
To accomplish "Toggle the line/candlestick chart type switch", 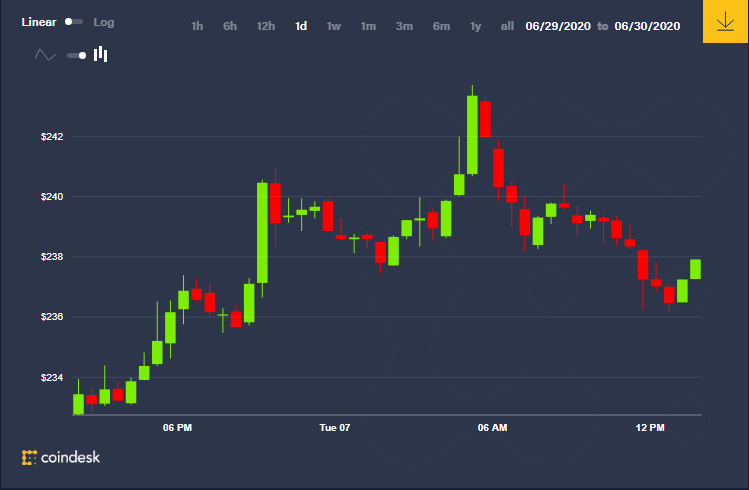I will [76, 55].
